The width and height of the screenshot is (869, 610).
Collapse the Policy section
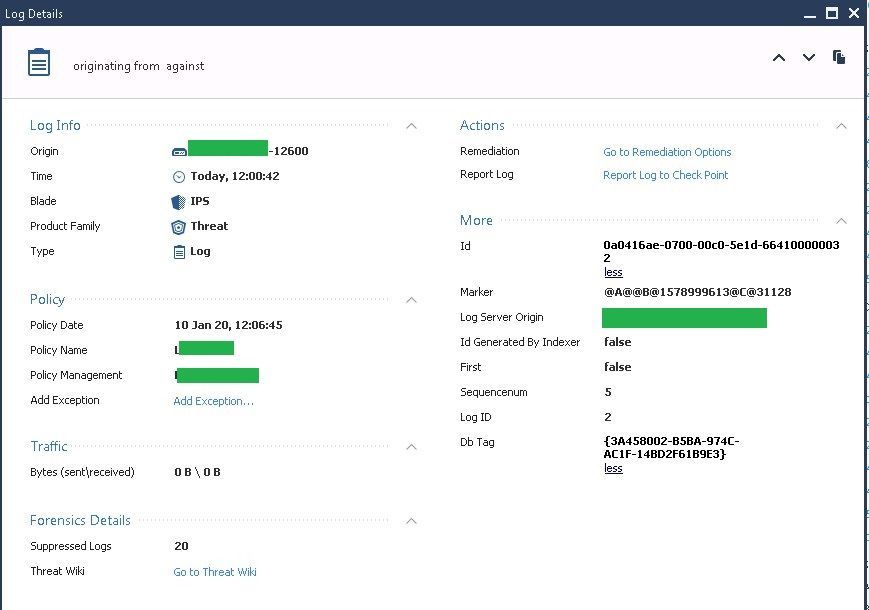click(x=410, y=299)
